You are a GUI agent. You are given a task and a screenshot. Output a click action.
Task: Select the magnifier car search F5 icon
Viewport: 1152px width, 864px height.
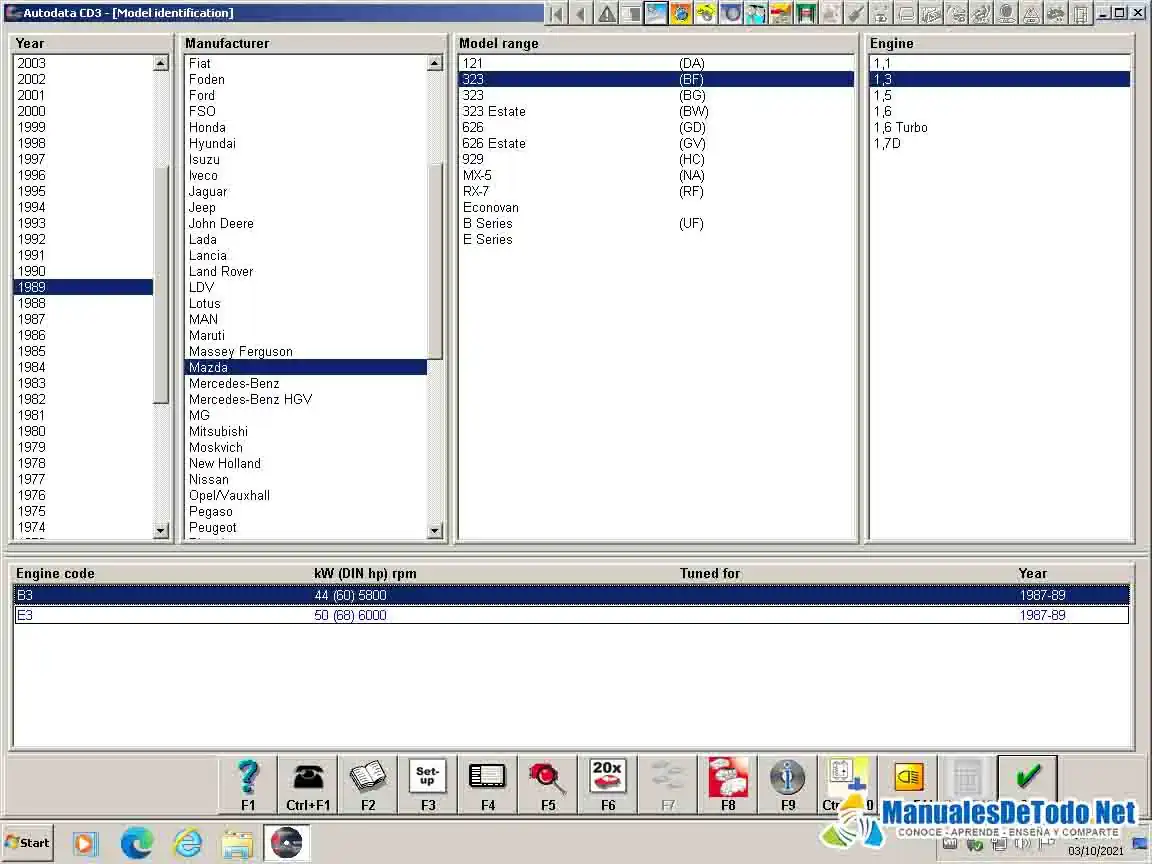coord(547,779)
